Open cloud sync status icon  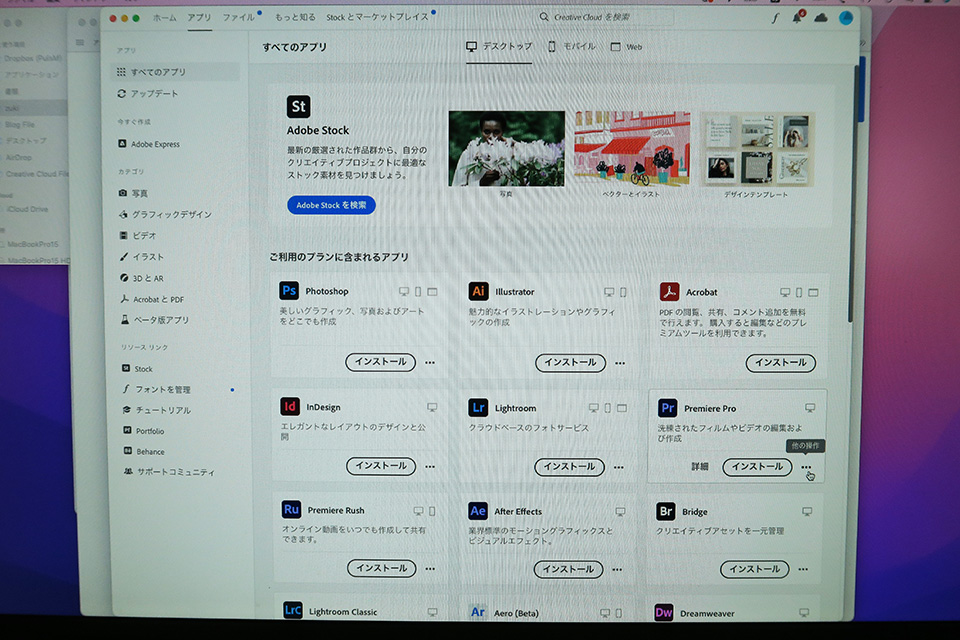pos(821,18)
